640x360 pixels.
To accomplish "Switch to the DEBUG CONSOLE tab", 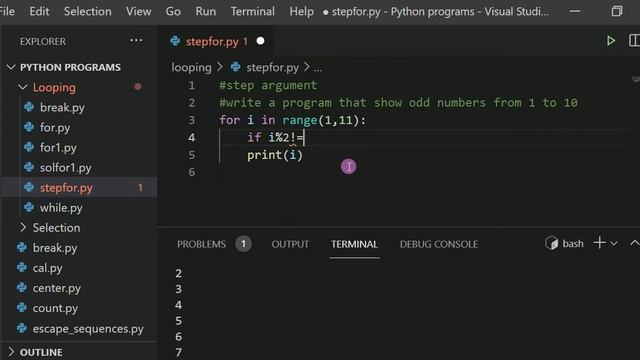I will pos(439,244).
